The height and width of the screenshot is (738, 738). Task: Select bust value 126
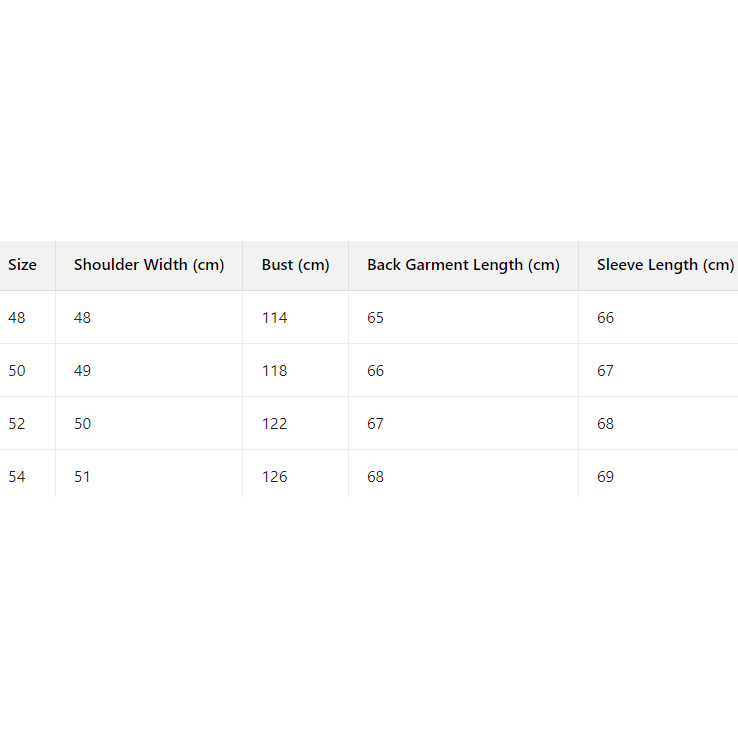click(275, 477)
